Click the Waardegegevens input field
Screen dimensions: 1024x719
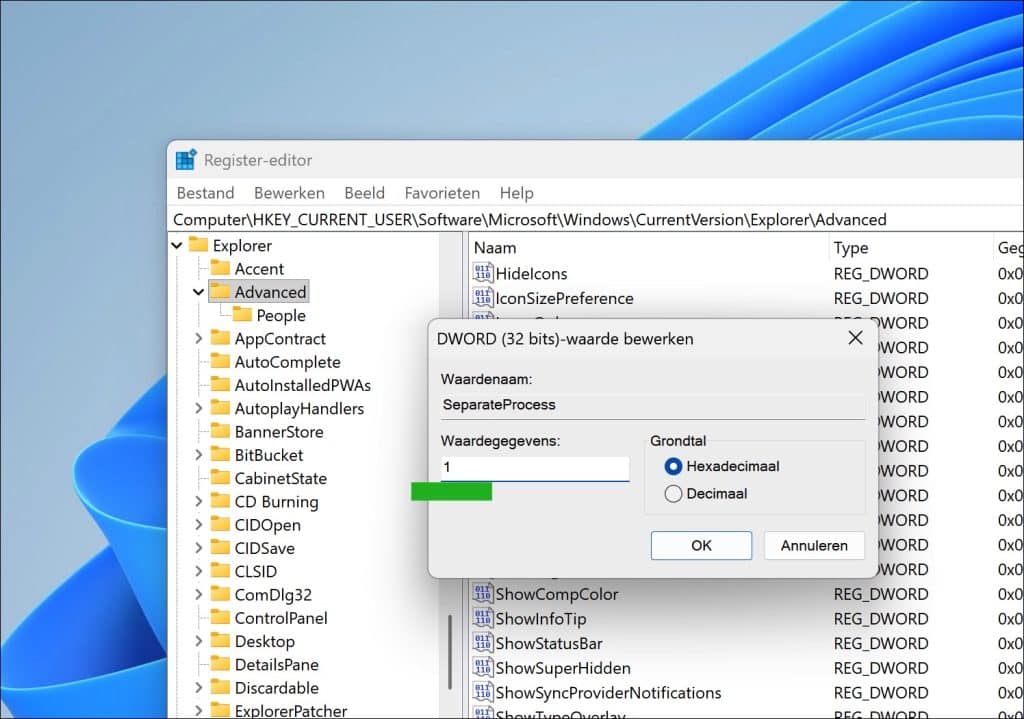(x=535, y=468)
